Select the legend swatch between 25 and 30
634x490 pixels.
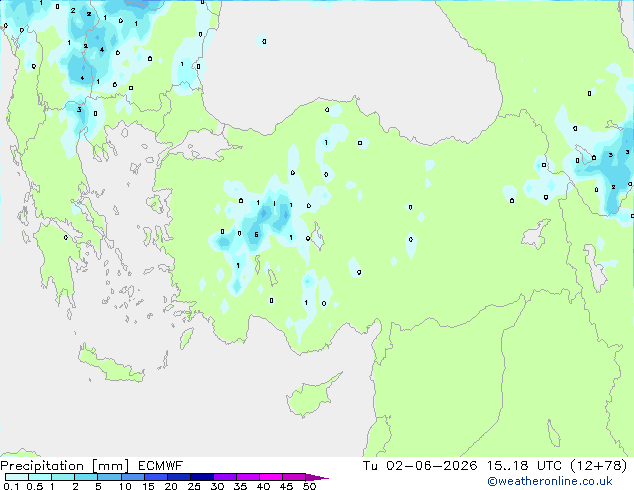click(x=201, y=477)
